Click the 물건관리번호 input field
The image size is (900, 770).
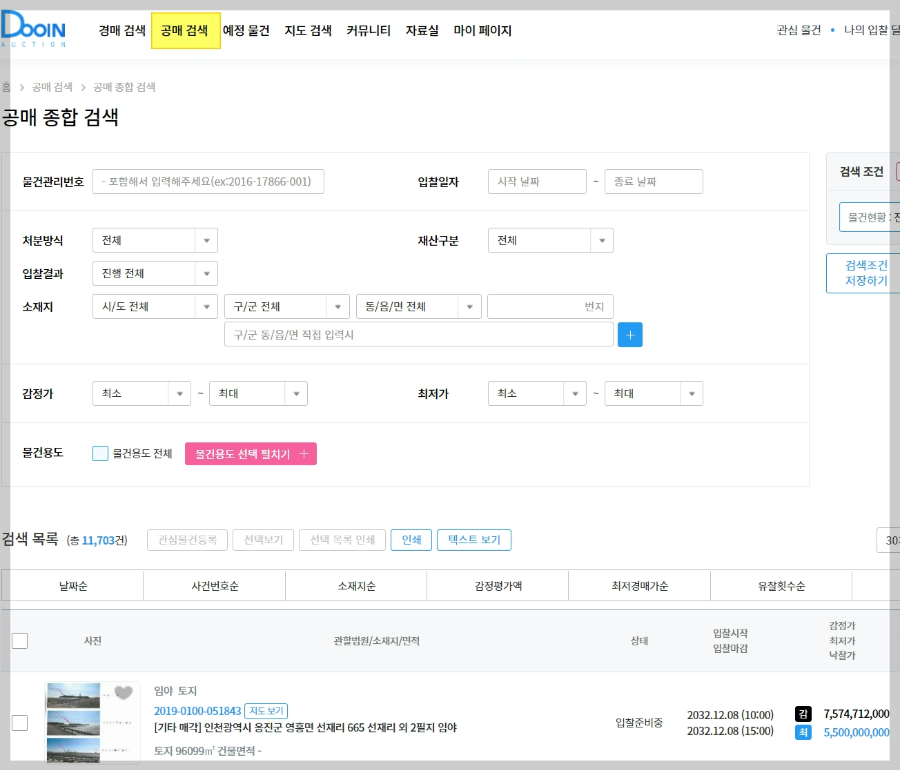[208, 181]
